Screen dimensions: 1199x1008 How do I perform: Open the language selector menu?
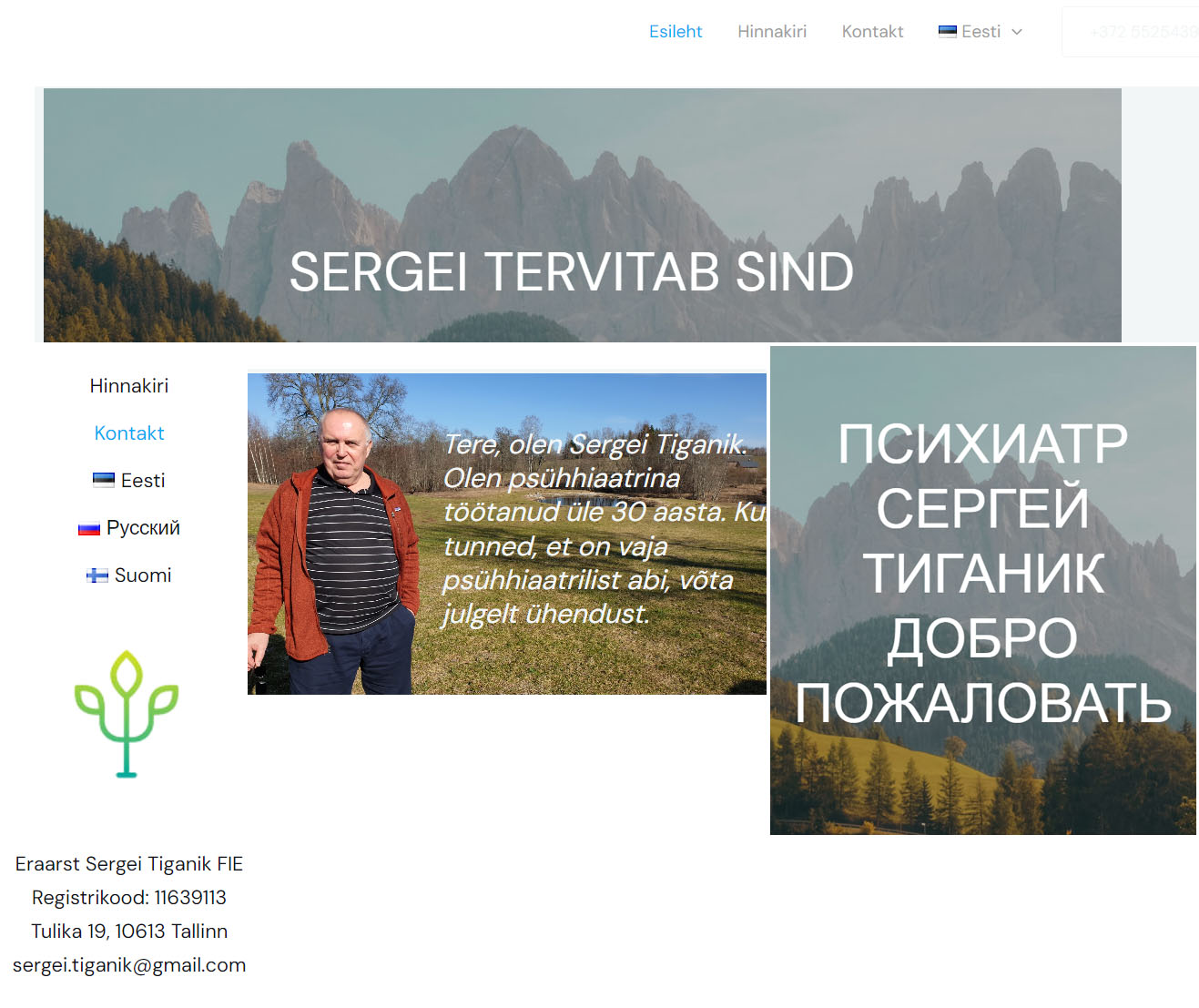coord(980,31)
